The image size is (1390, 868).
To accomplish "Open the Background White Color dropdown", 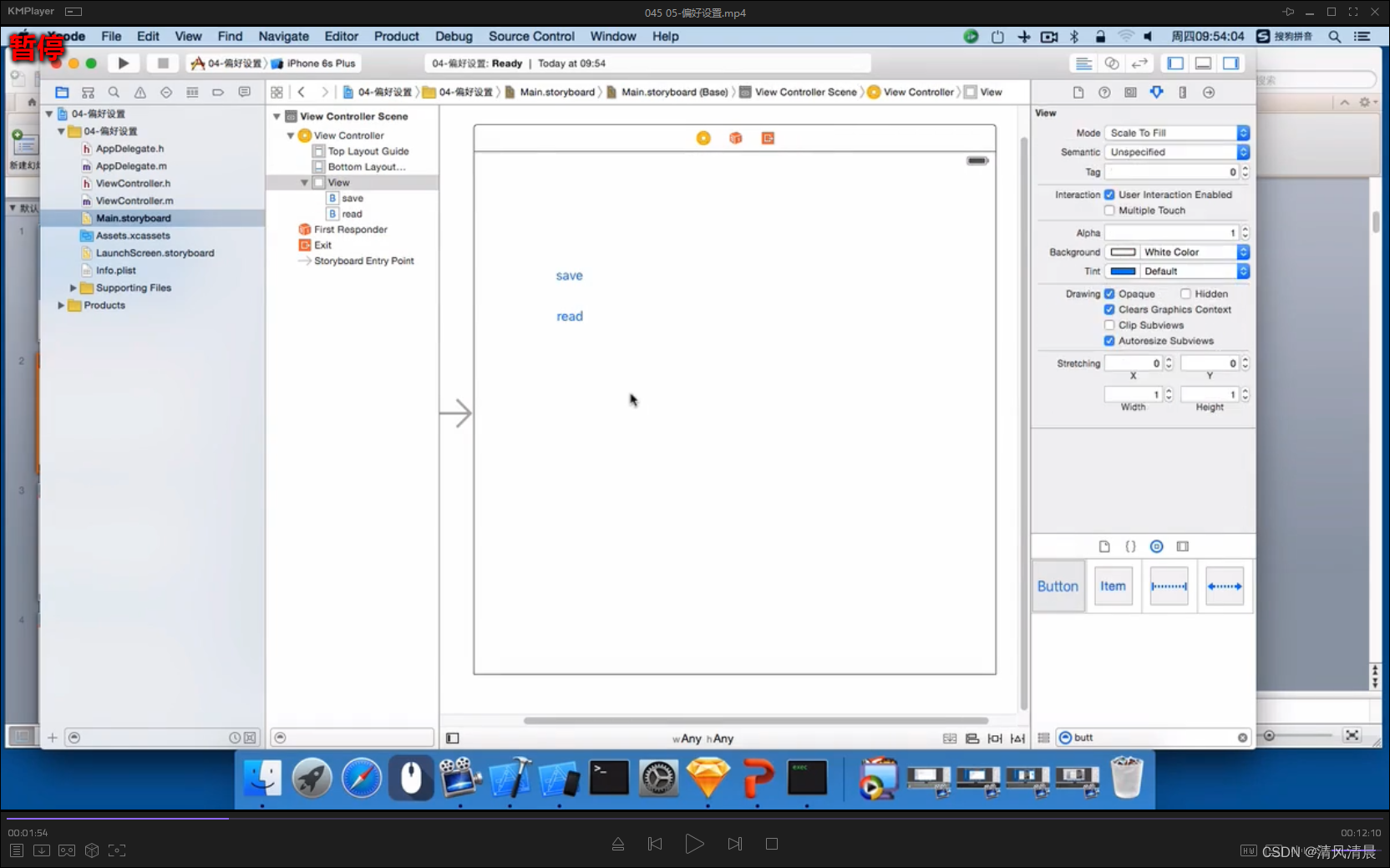I will (1194, 252).
